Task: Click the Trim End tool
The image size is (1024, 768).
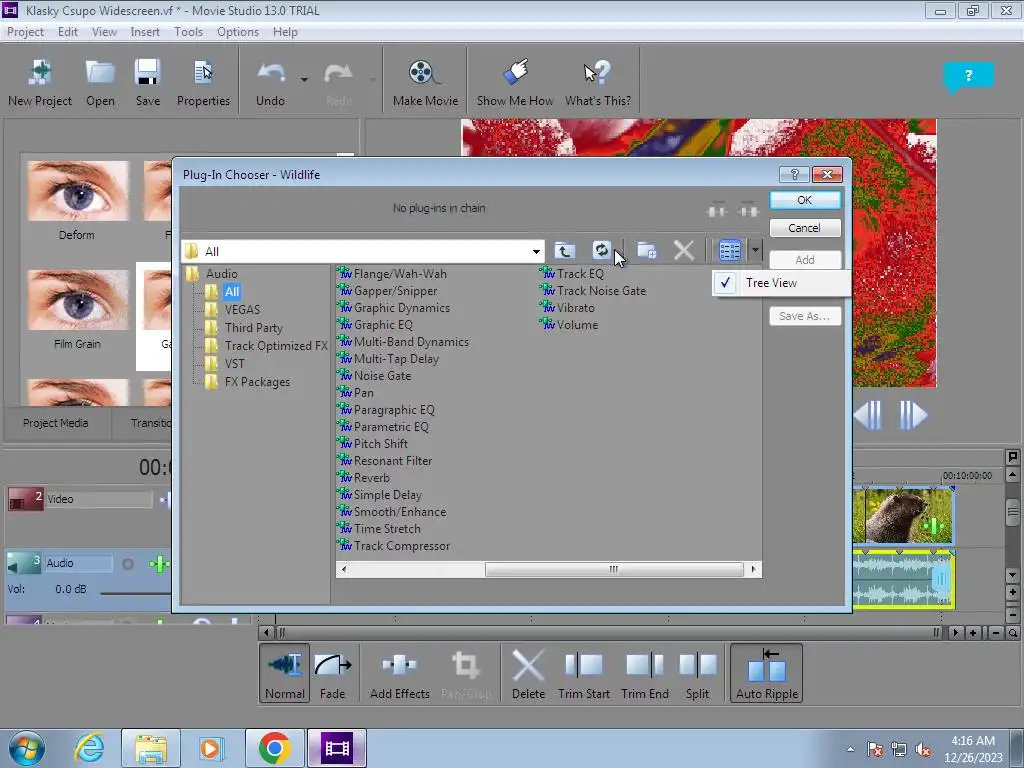Action: pyautogui.click(x=645, y=673)
